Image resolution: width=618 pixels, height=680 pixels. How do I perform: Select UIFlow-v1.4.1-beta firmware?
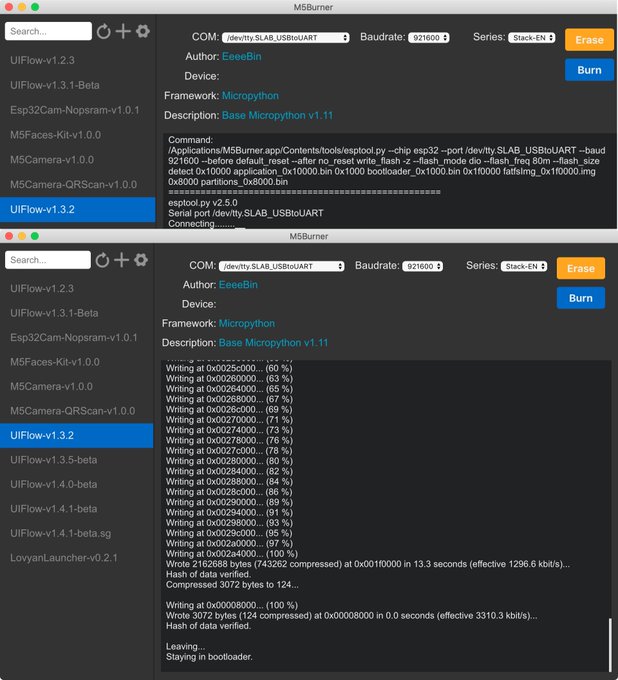tap(77, 509)
